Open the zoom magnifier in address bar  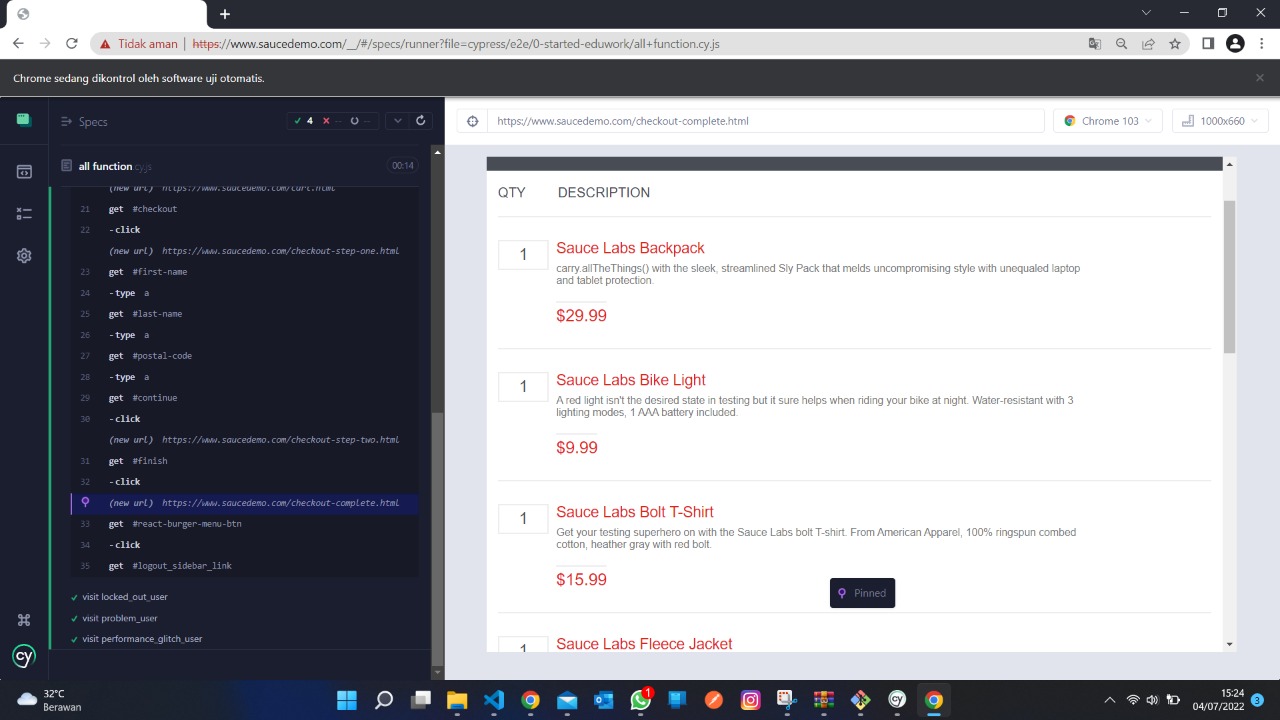click(x=1121, y=44)
